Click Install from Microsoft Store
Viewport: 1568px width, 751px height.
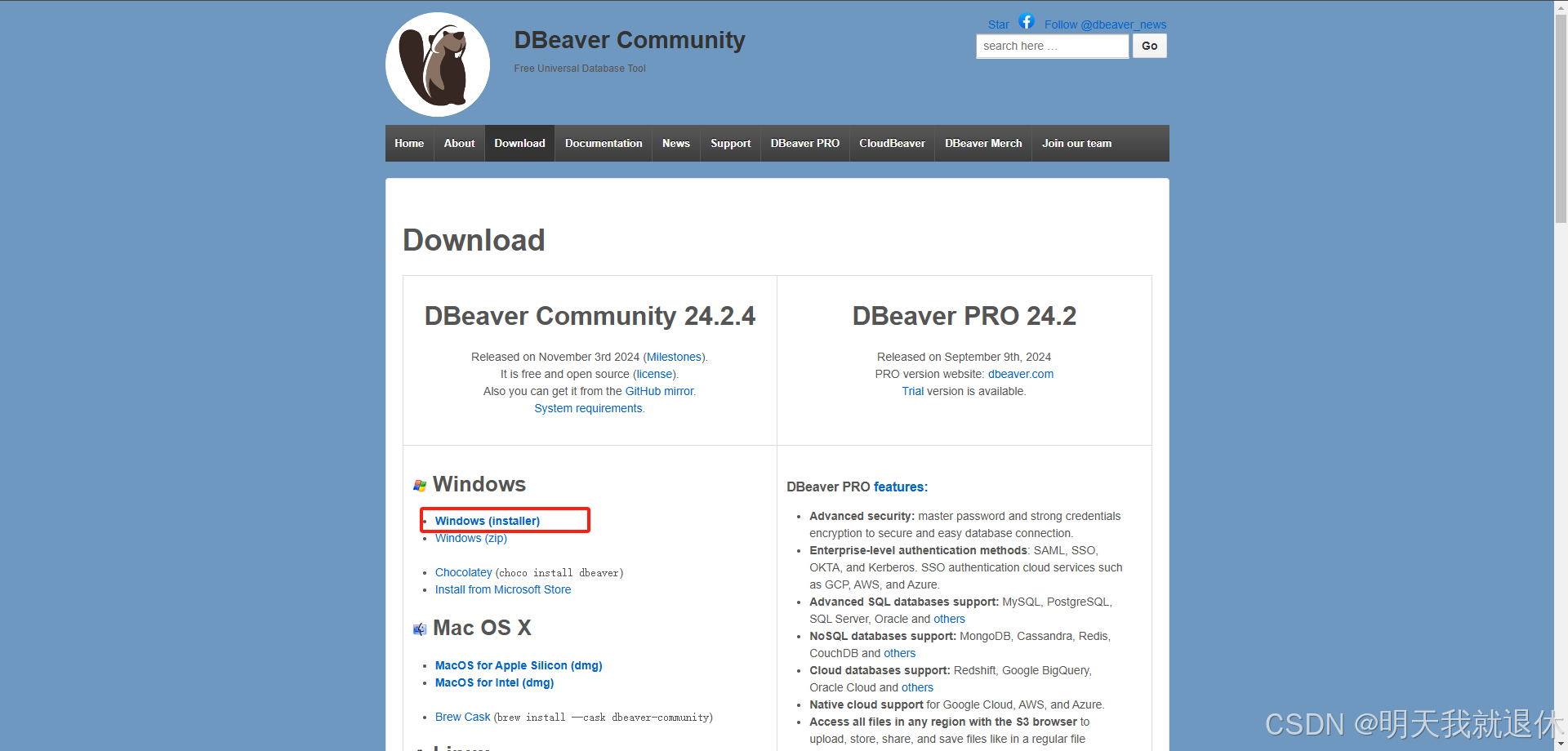(x=503, y=589)
